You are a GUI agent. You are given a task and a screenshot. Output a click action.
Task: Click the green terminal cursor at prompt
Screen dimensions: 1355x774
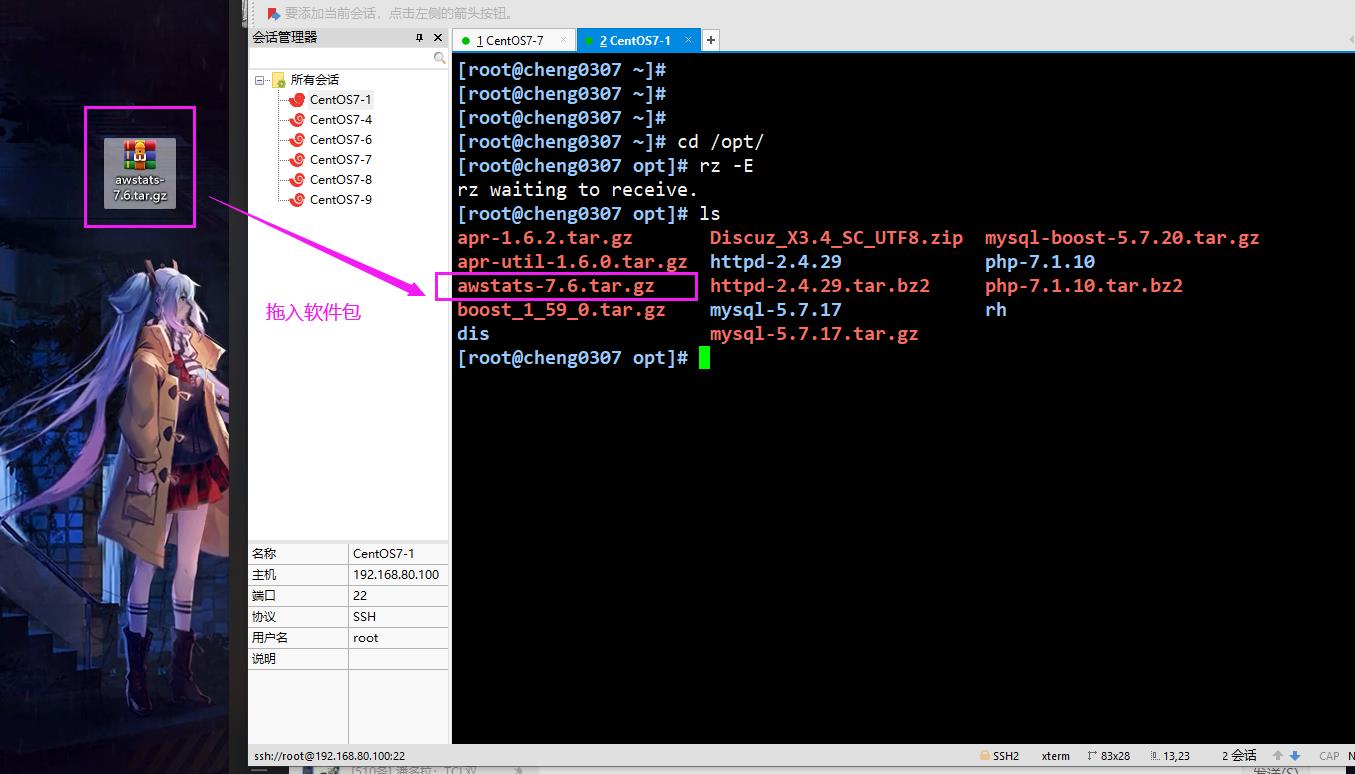coord(705,358)
